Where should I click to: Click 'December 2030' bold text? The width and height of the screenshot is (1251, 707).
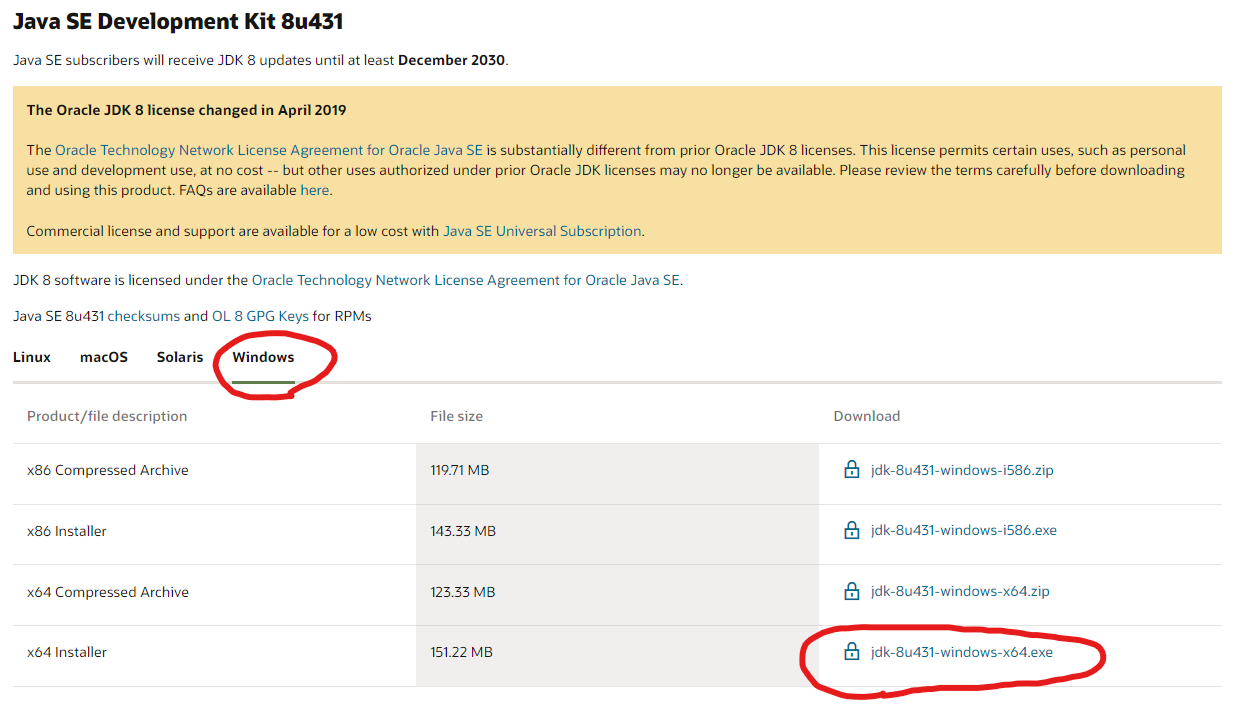coord(451,60)
